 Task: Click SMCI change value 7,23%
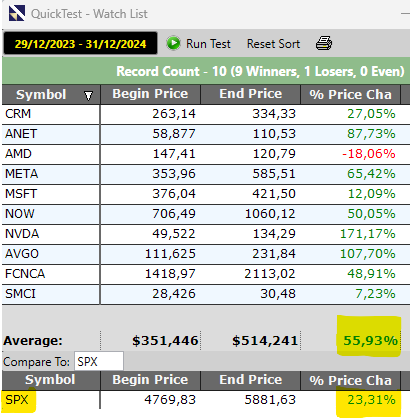[x=375, y=294]
